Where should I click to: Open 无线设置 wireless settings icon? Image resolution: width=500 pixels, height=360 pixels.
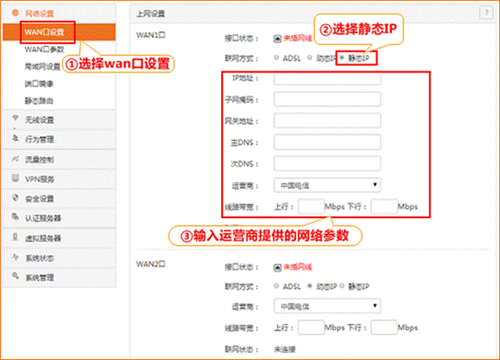click(x=15, y=118)
